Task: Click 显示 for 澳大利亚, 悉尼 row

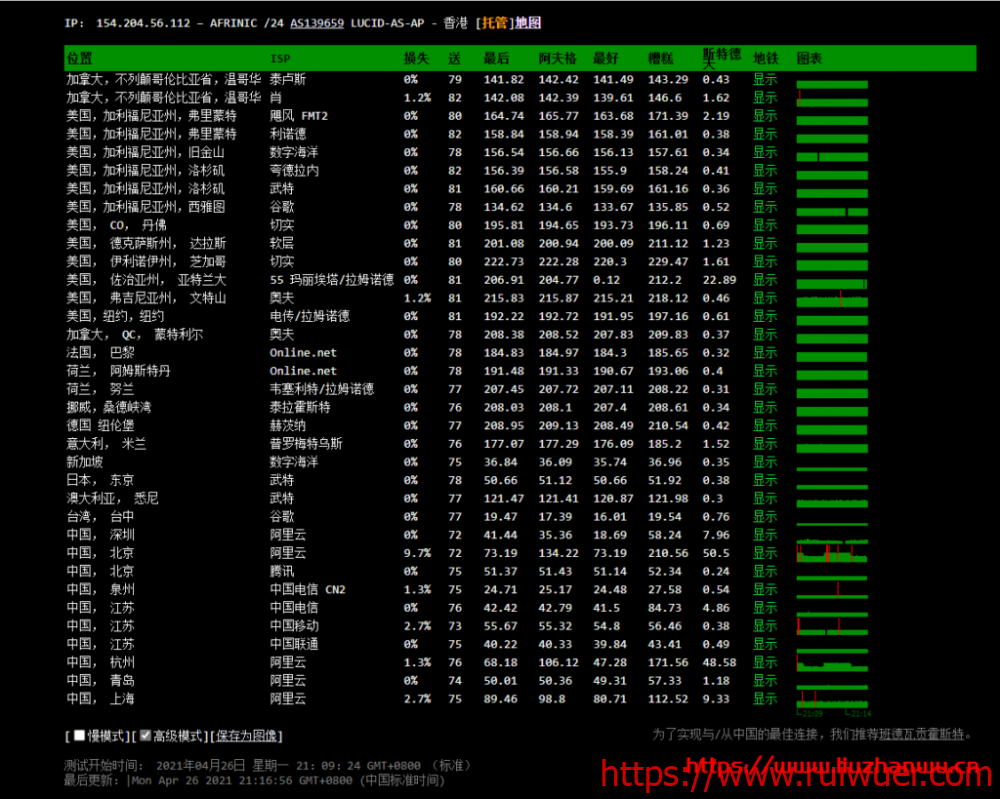Action: pyautogui.click(x=764, y=498)
